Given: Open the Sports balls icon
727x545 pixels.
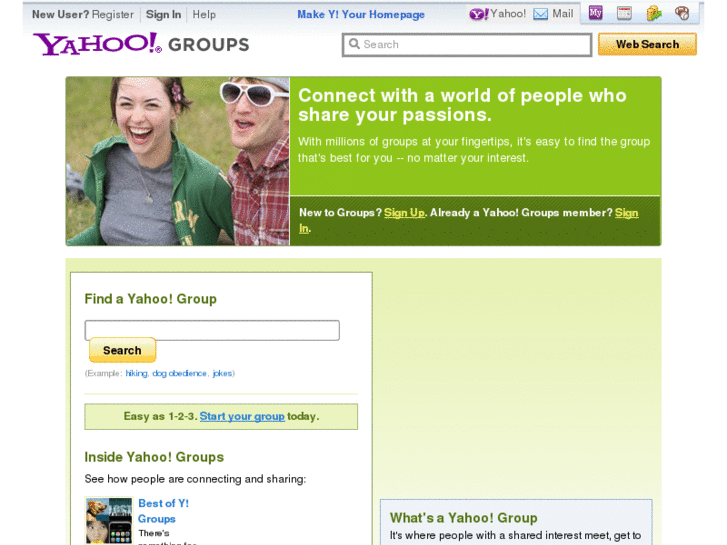Looking at the screenshot, I should 682,13.
